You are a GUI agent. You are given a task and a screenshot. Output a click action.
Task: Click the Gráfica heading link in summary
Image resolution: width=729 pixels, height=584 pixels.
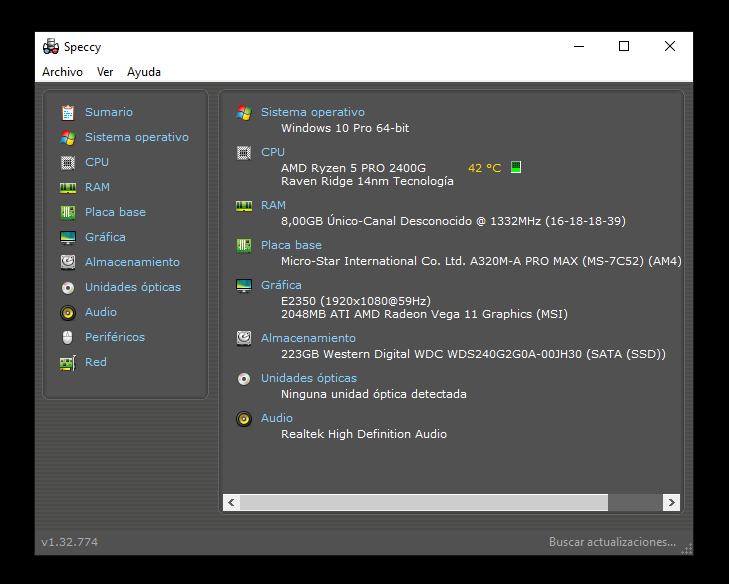pos(281,285)
